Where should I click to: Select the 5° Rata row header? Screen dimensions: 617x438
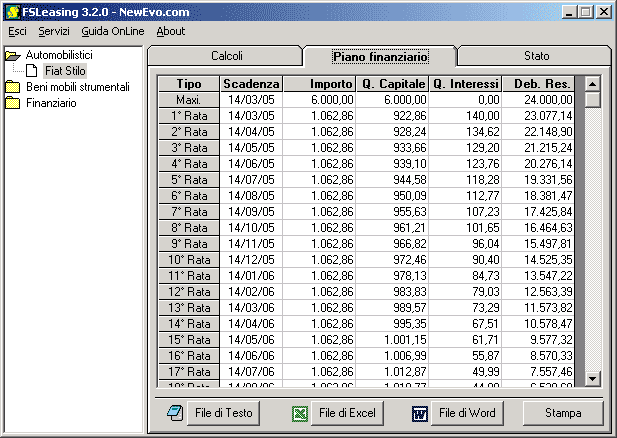(188, 180)
